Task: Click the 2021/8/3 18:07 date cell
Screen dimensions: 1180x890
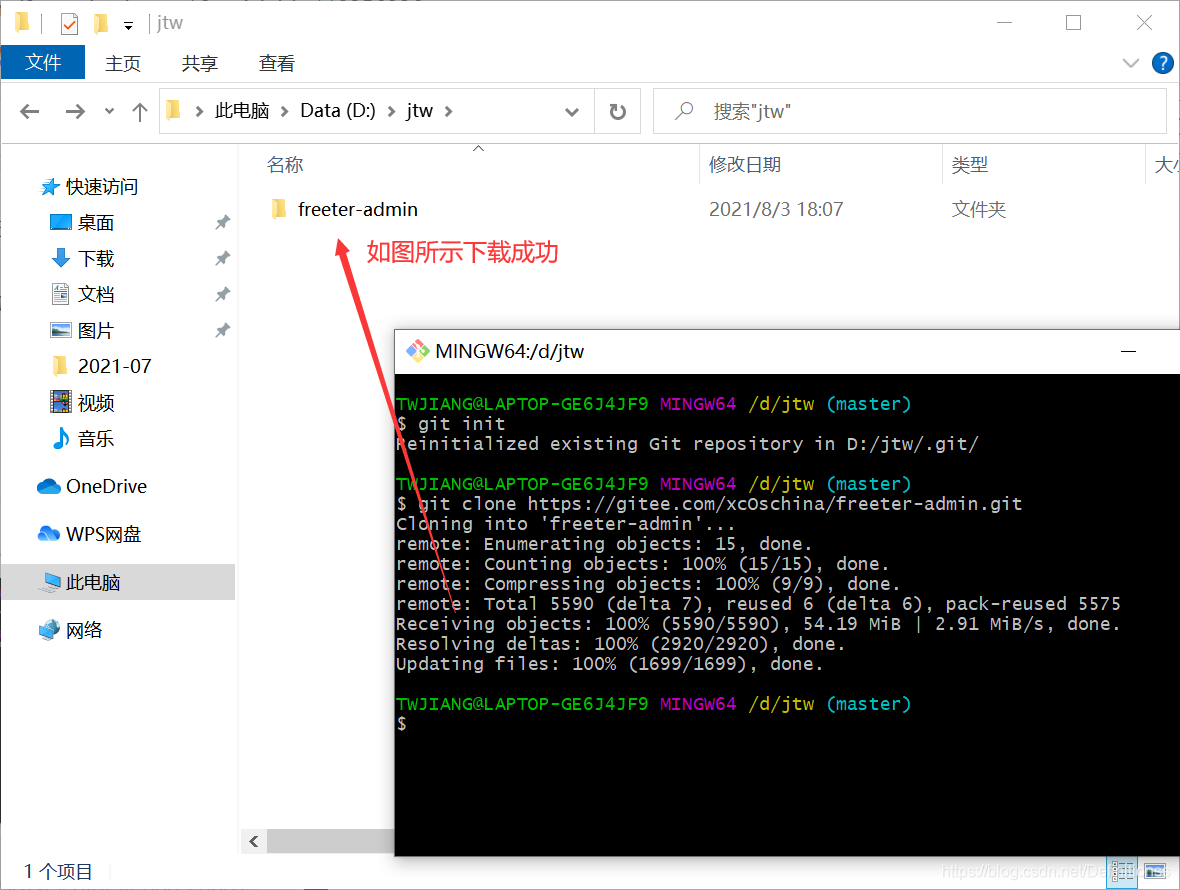Action: click(776, 209)
